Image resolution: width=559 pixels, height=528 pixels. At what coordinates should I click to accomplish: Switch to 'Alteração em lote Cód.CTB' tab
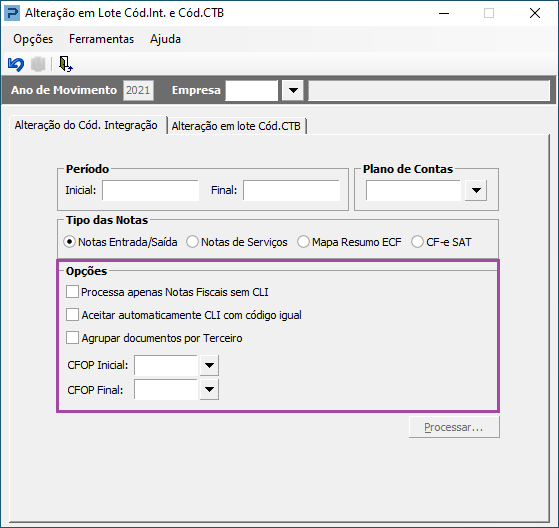[236, 126]
